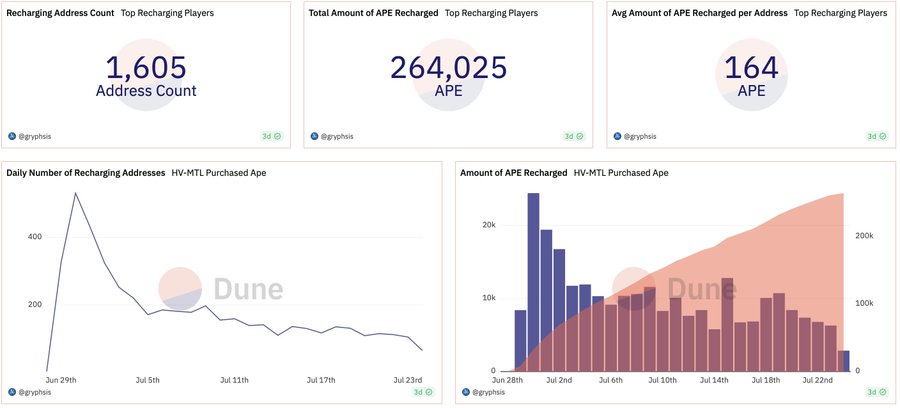900x408 pixels.
Task: Click the Address Count label under 1,605
Action: [x=146, y=91]
